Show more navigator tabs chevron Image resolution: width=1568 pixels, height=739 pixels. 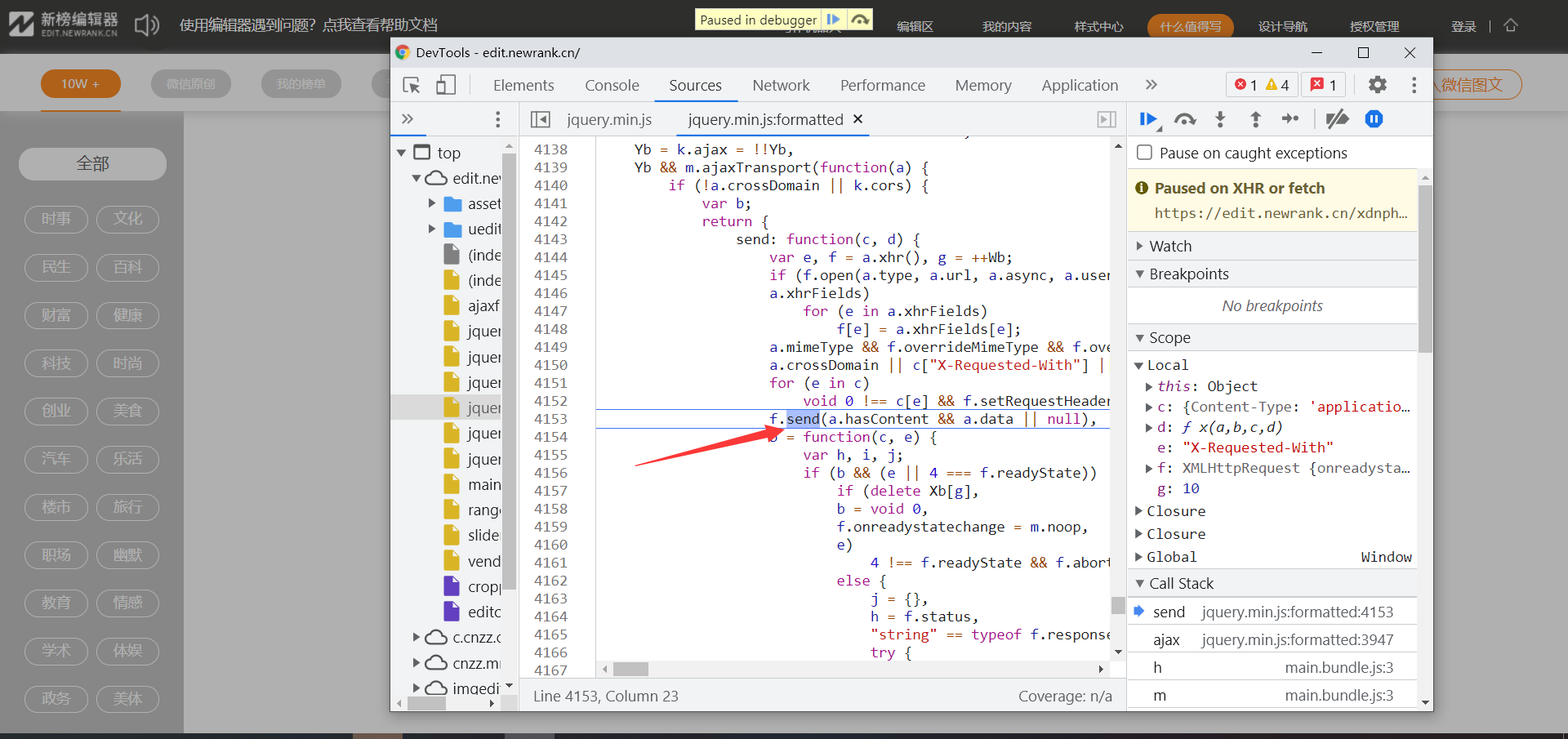407,119
